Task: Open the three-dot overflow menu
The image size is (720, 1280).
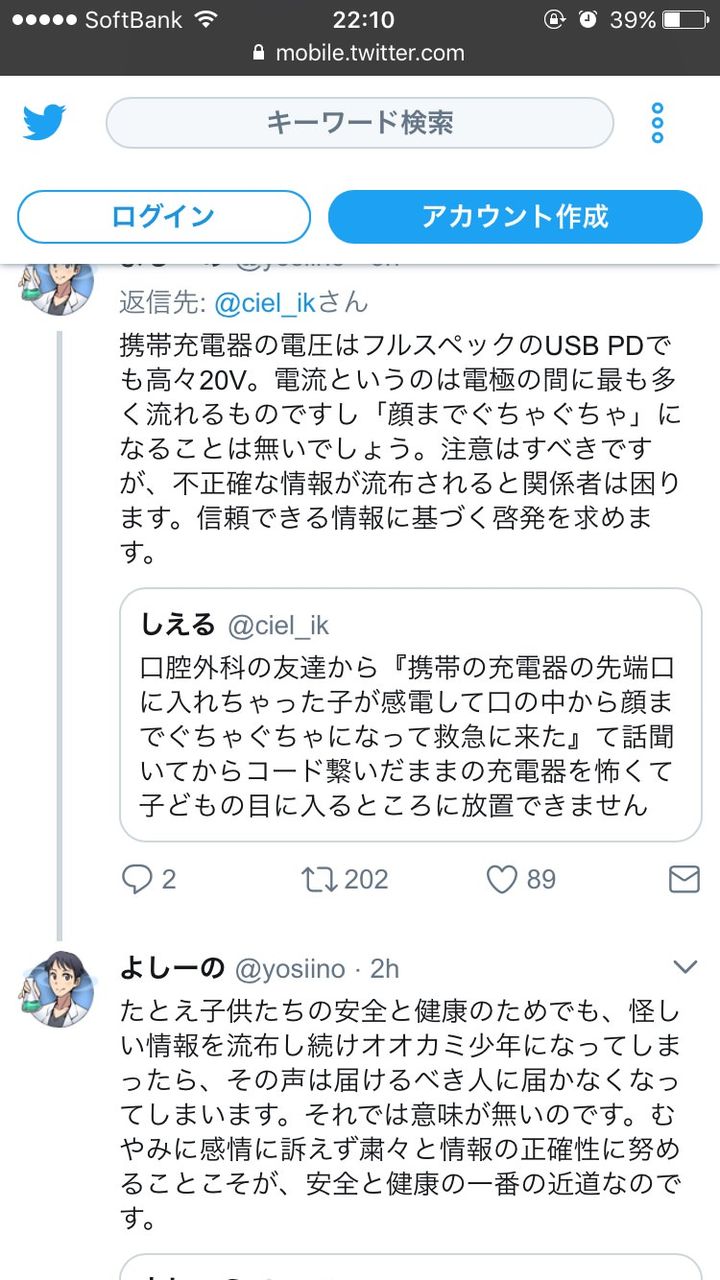Action: point(657,123)
